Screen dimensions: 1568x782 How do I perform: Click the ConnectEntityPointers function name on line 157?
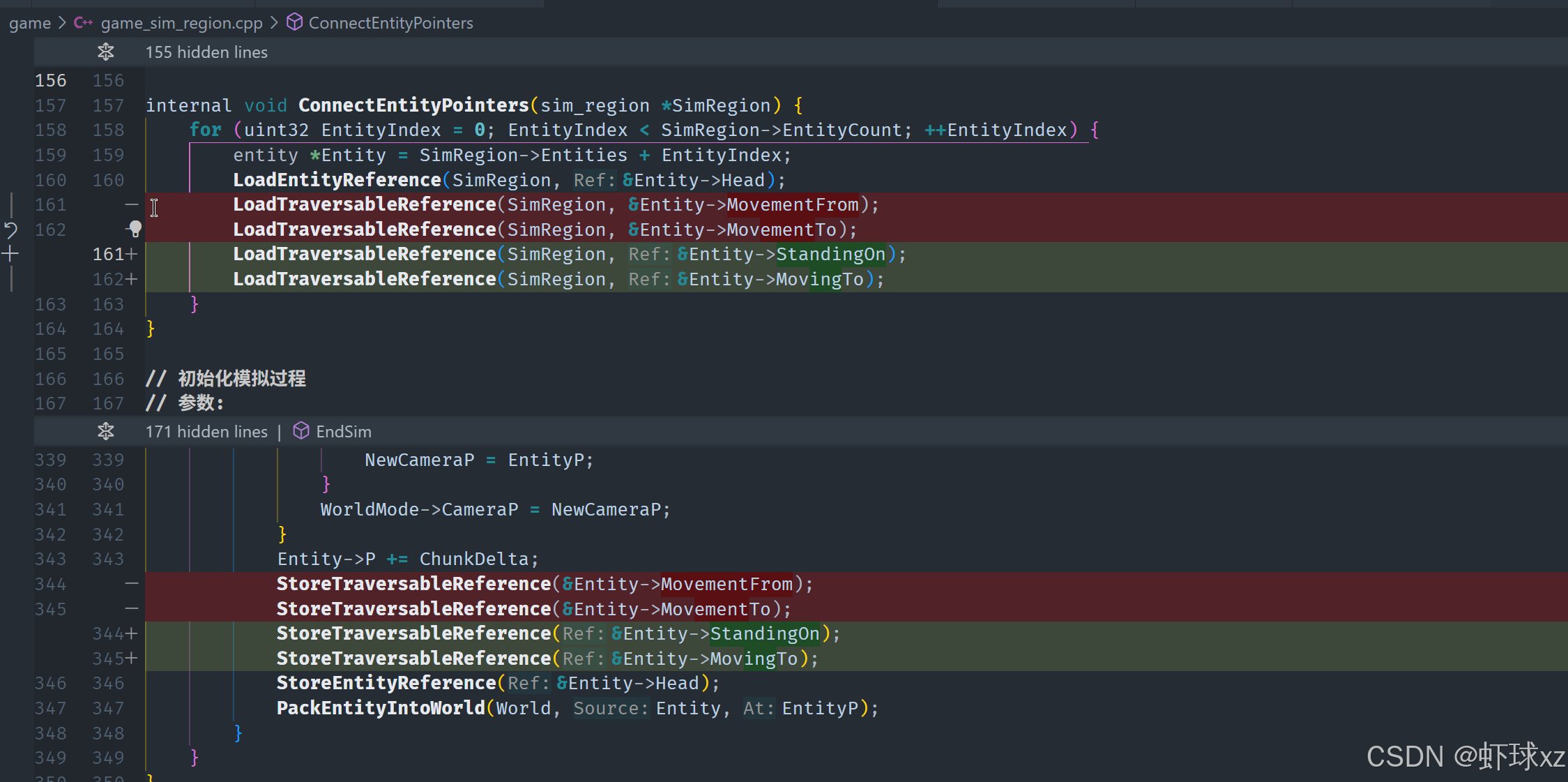(413, 105)
